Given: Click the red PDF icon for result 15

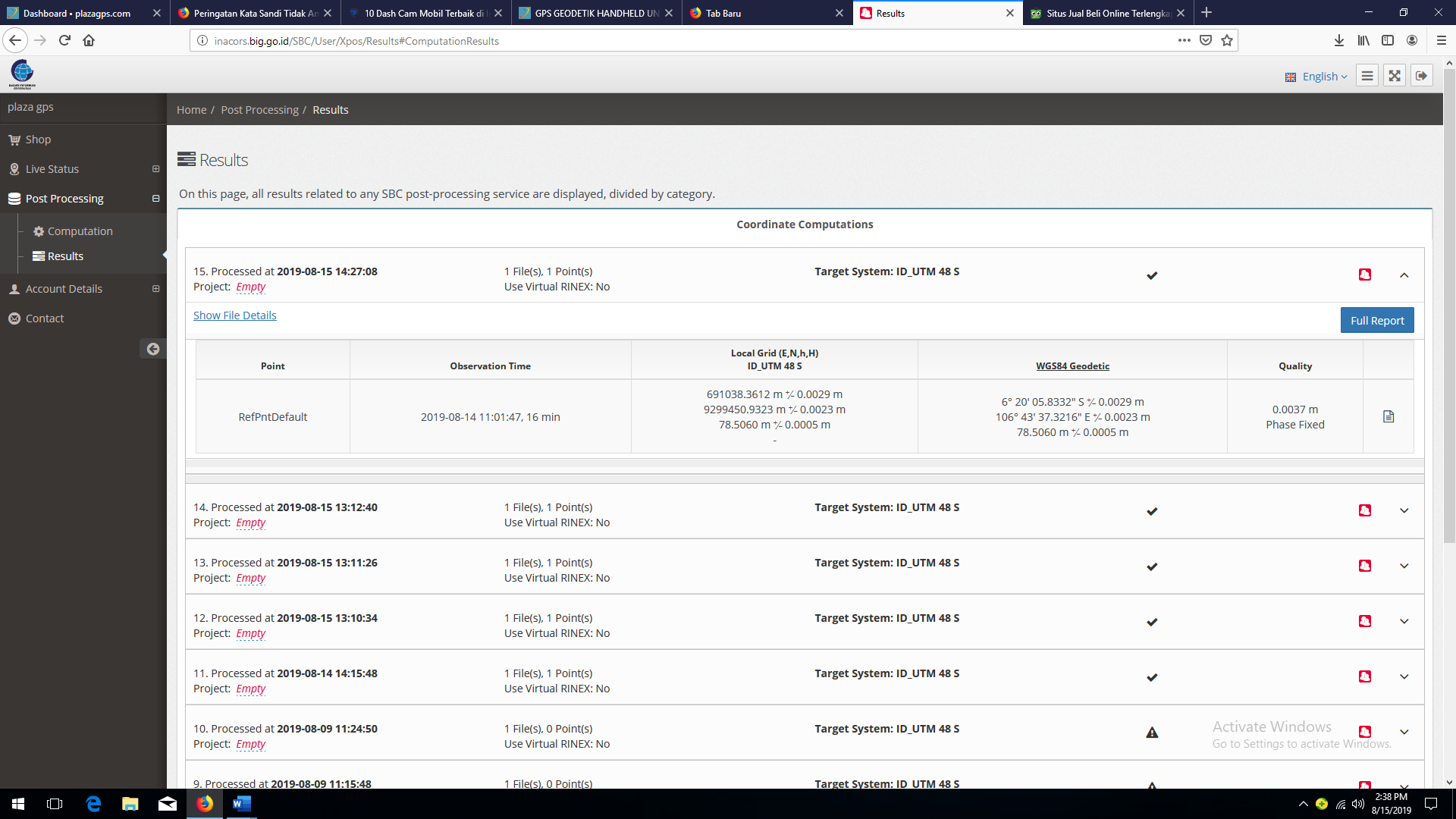Looking at the screenshot, I should click(x=1365, y=275).
